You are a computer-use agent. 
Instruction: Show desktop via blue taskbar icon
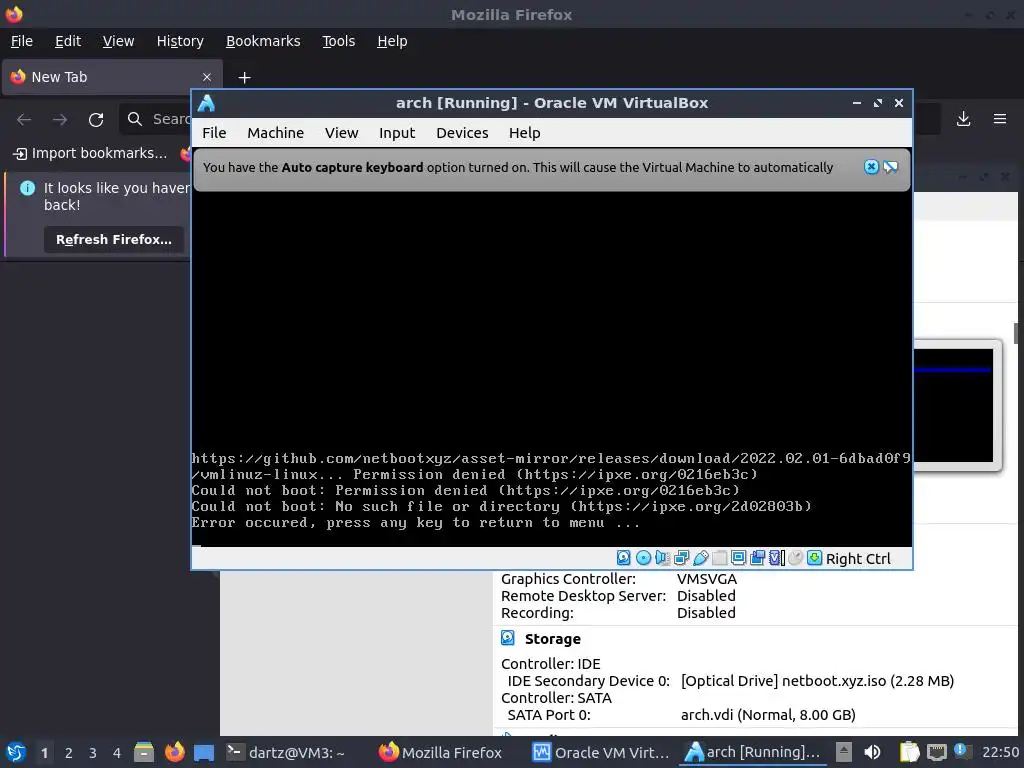tap(204, 753)
